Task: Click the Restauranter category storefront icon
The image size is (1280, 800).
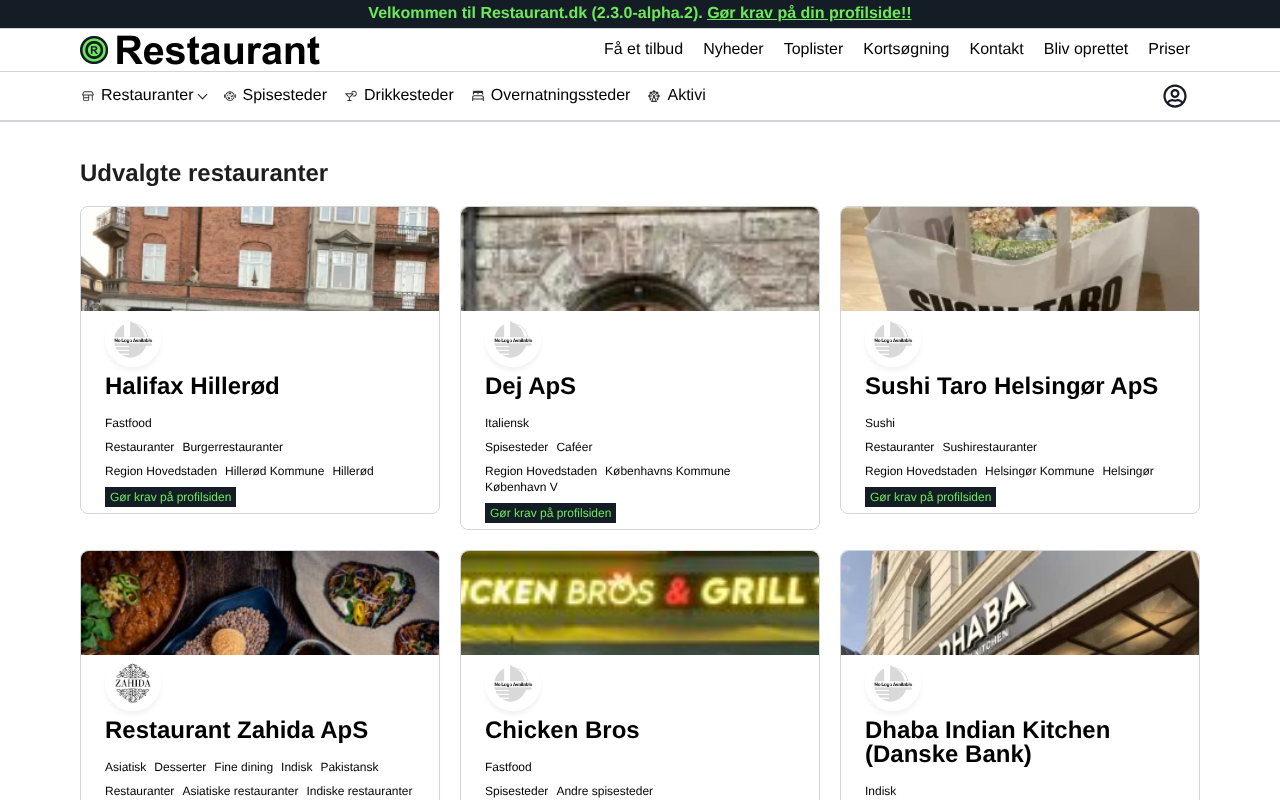Action: coord(88,96)
